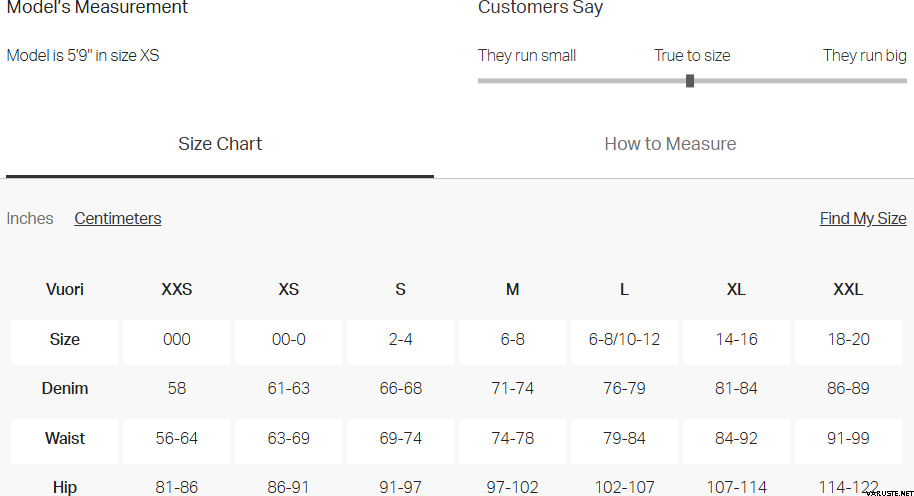Click the Denim row label

pos(65,388)
